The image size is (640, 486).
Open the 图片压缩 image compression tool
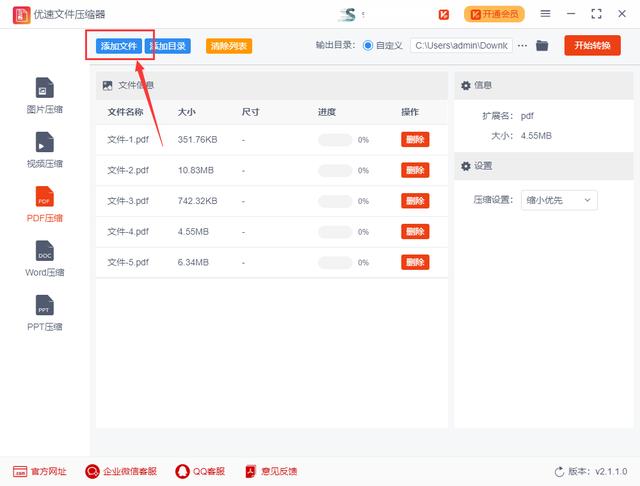coord(44,95)
